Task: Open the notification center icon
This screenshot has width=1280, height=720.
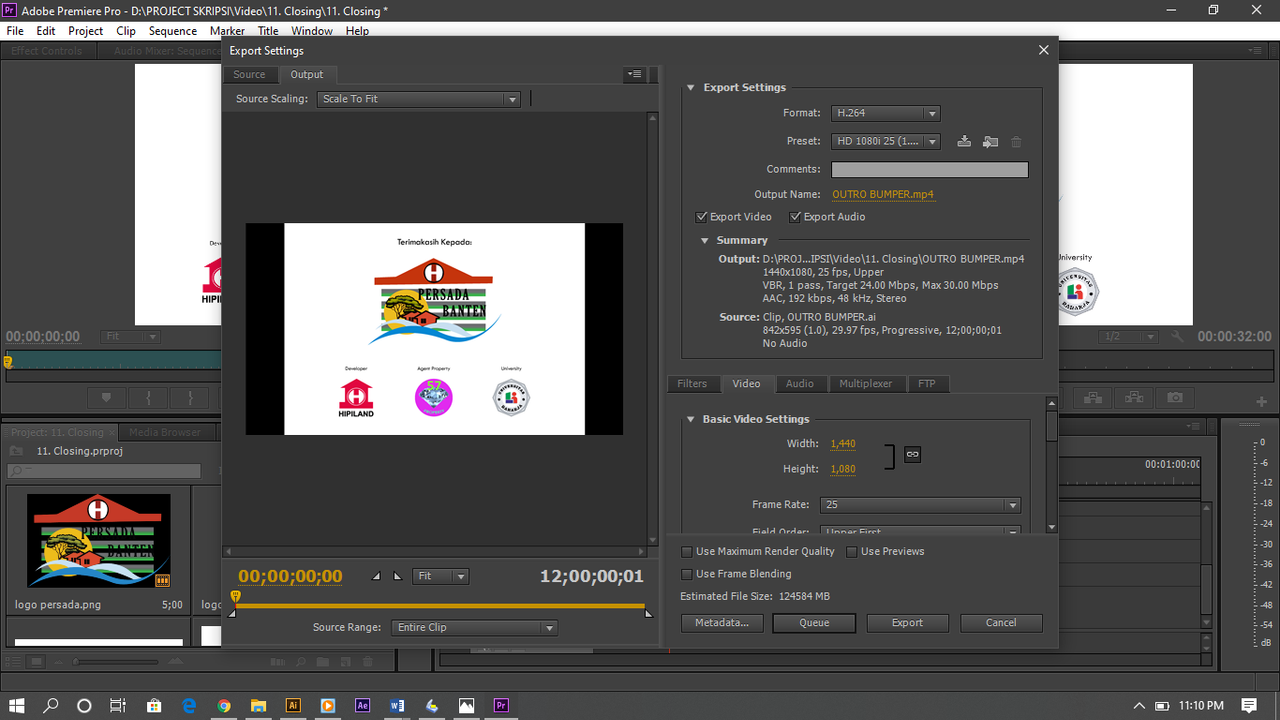Action: tap(1249, 705)
